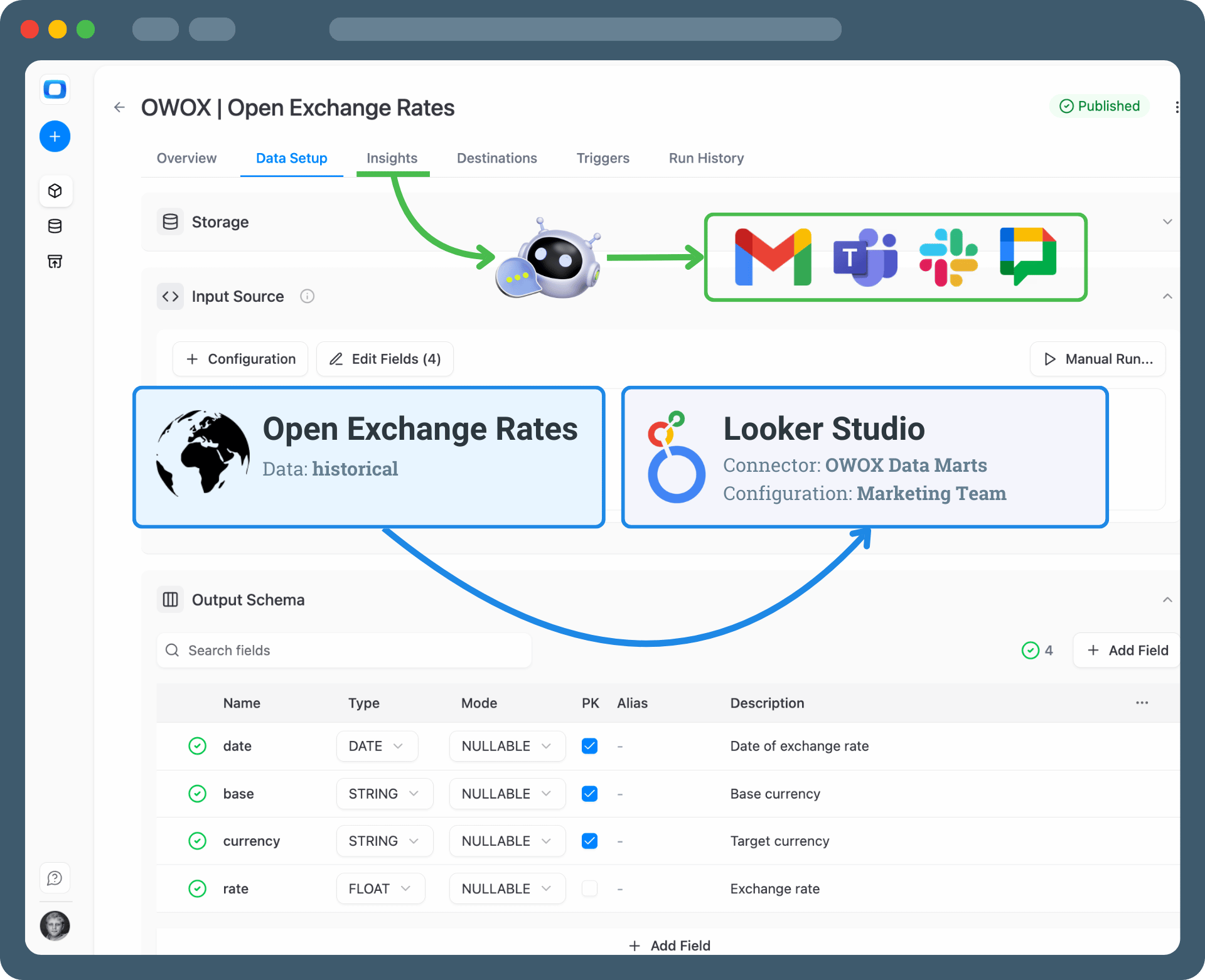
Task: Toggle PK checkbox for currency field
Action: point(589,841)
